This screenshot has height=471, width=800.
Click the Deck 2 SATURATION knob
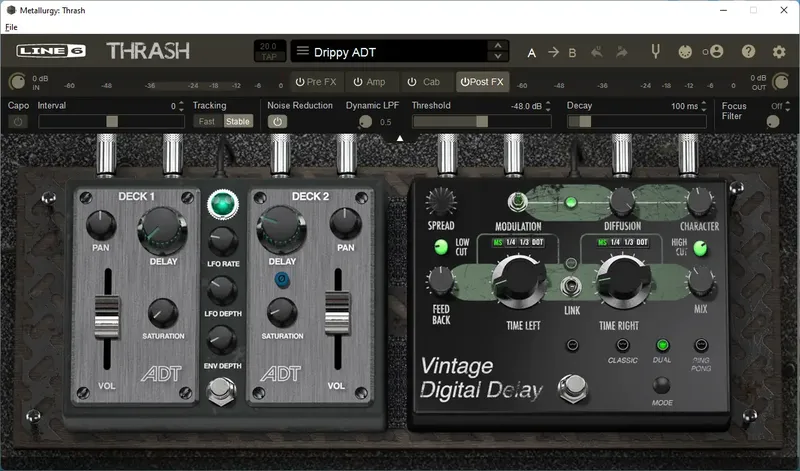tap(282, 312)
